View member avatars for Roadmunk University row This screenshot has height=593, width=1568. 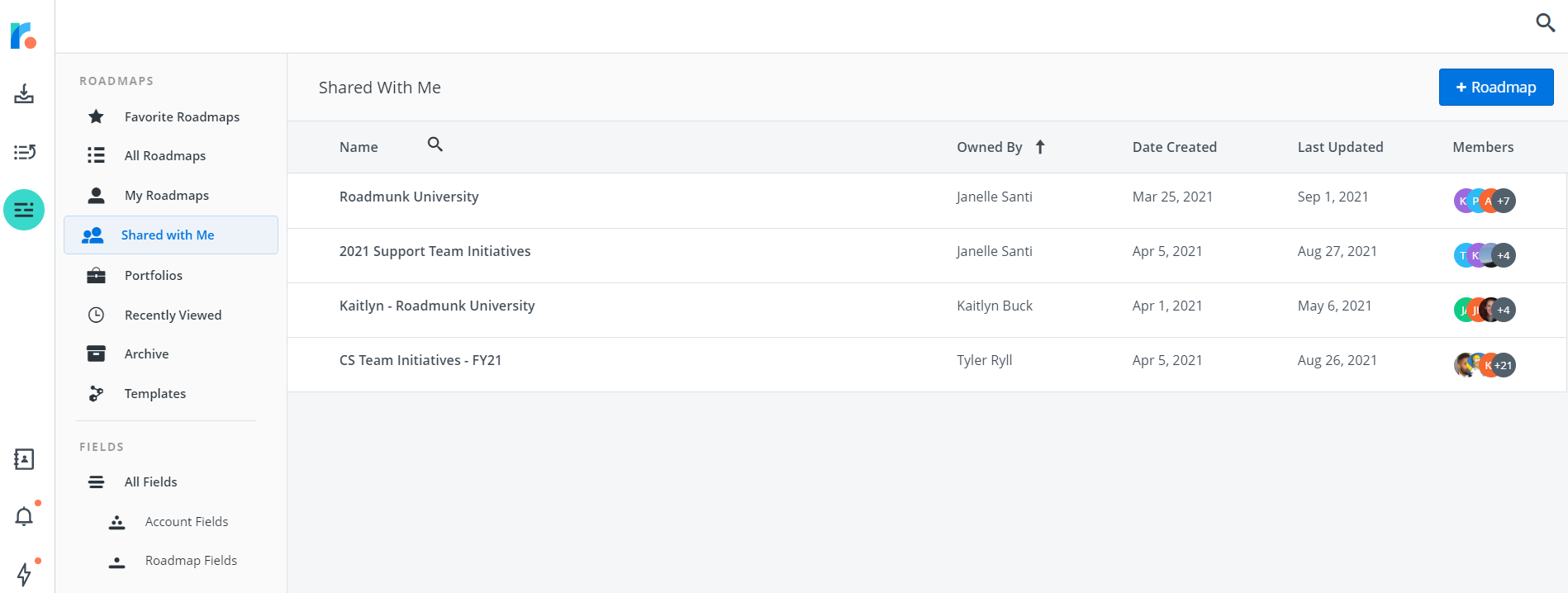tap(1485, 201)
